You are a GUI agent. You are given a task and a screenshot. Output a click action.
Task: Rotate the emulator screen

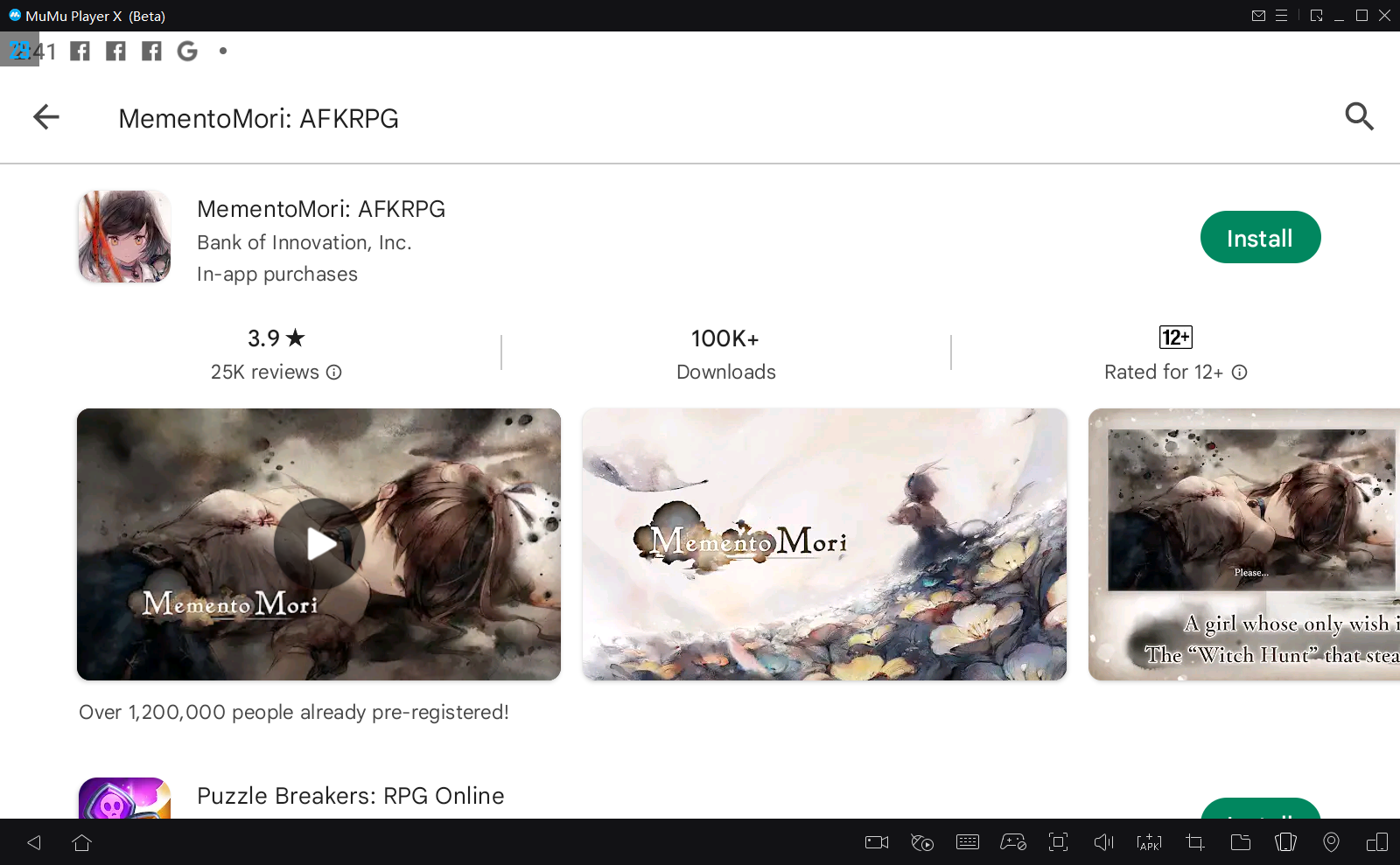1286,842
